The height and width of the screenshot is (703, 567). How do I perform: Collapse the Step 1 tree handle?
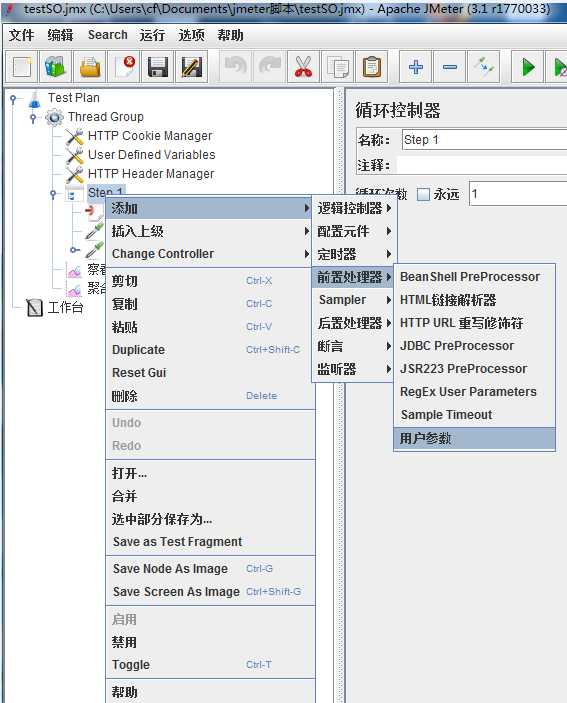(53, 194)
